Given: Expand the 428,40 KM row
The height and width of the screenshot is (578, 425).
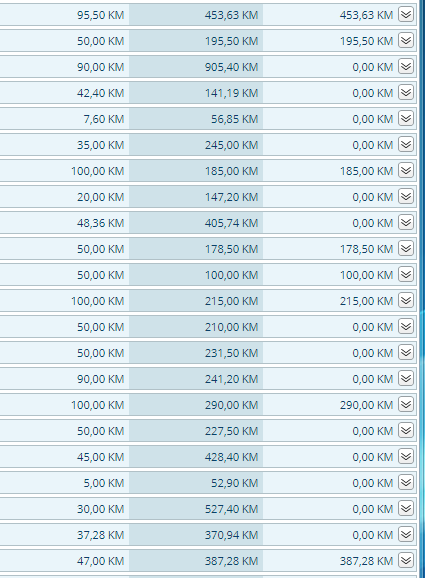Looking at the screenshot, I should click(x=406, y=456).
